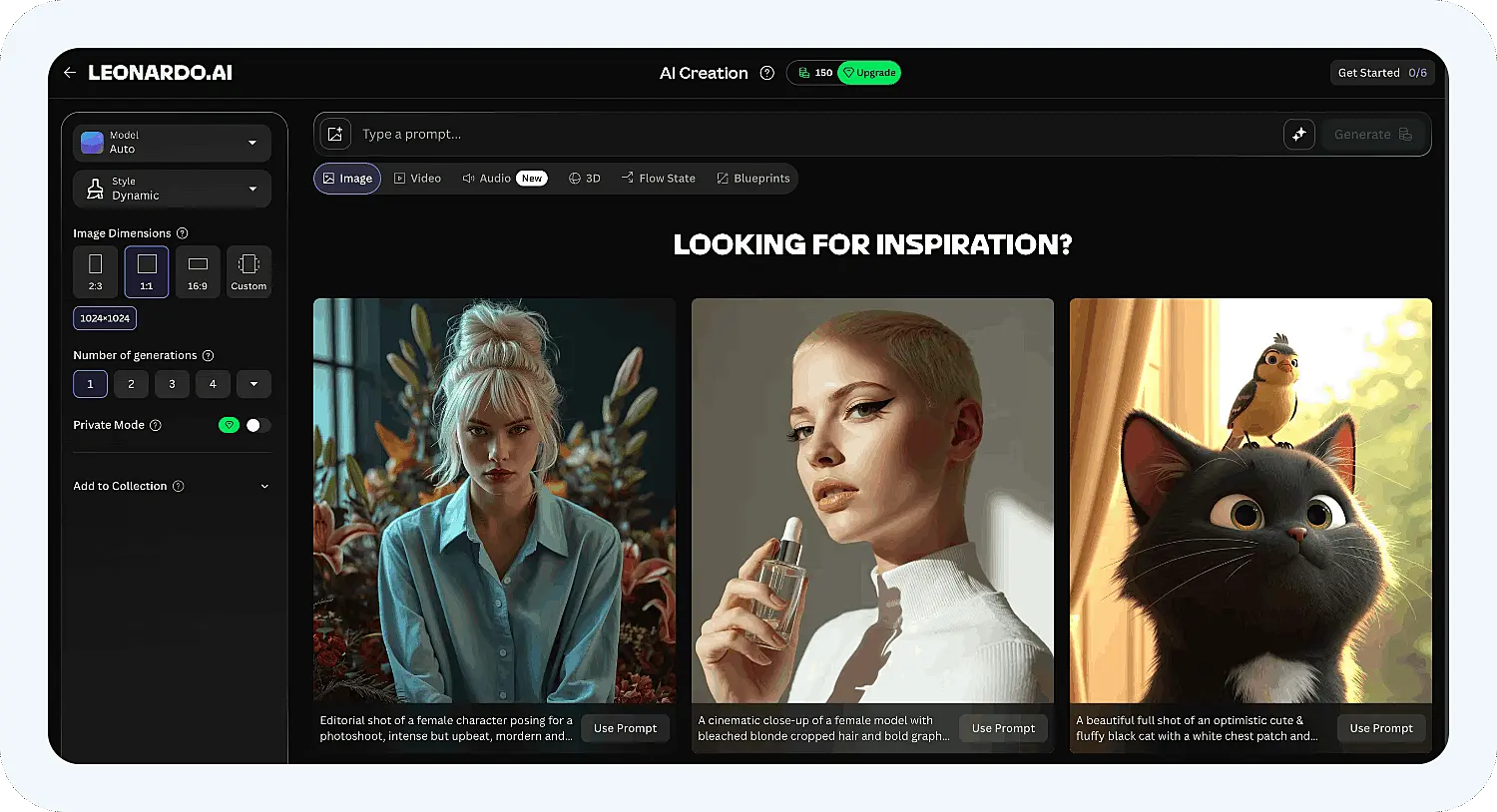Choose the Custom dimensions option
1497x812 pixels.
click(249, 271)
